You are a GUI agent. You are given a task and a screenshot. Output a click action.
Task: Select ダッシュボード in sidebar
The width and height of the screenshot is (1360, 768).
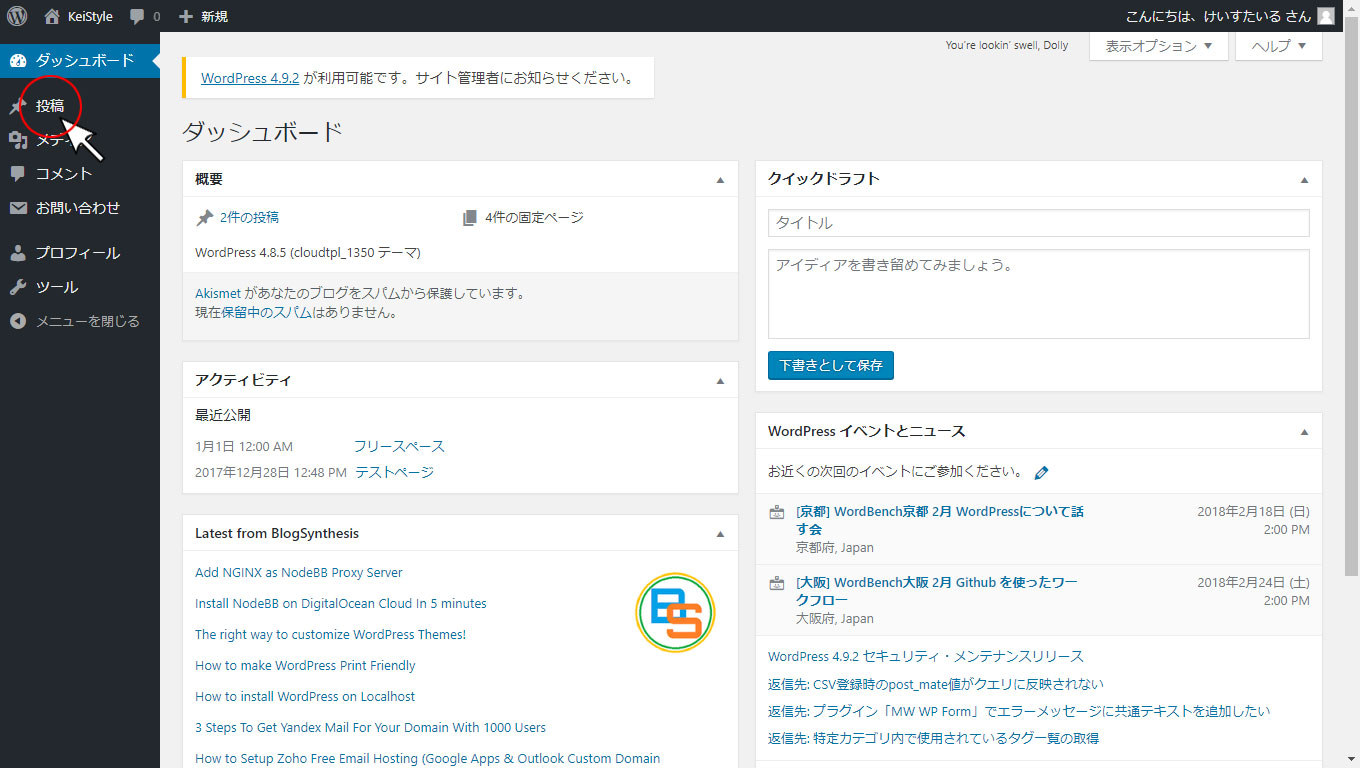point(80,61)
